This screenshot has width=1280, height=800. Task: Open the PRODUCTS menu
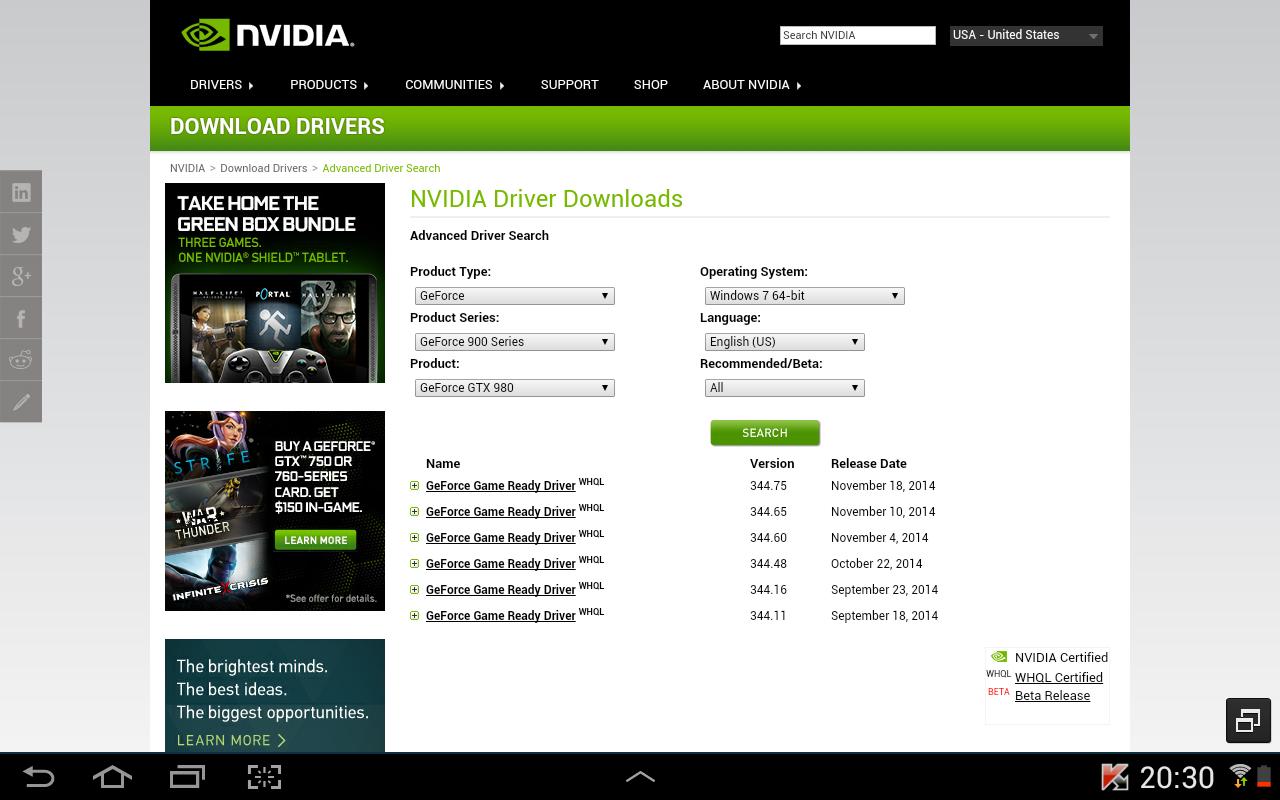click(x=330, y=85)
